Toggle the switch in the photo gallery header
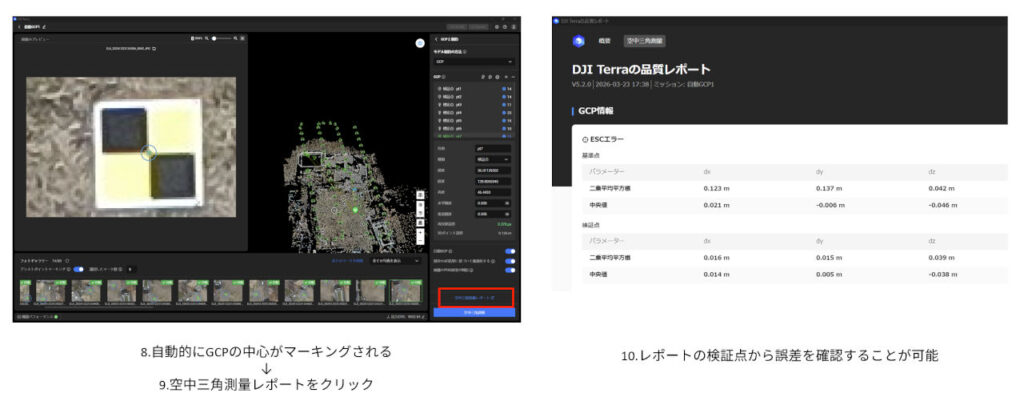Screen dimensions: 1024x397 pyautogui.click(x=78, y=269)
